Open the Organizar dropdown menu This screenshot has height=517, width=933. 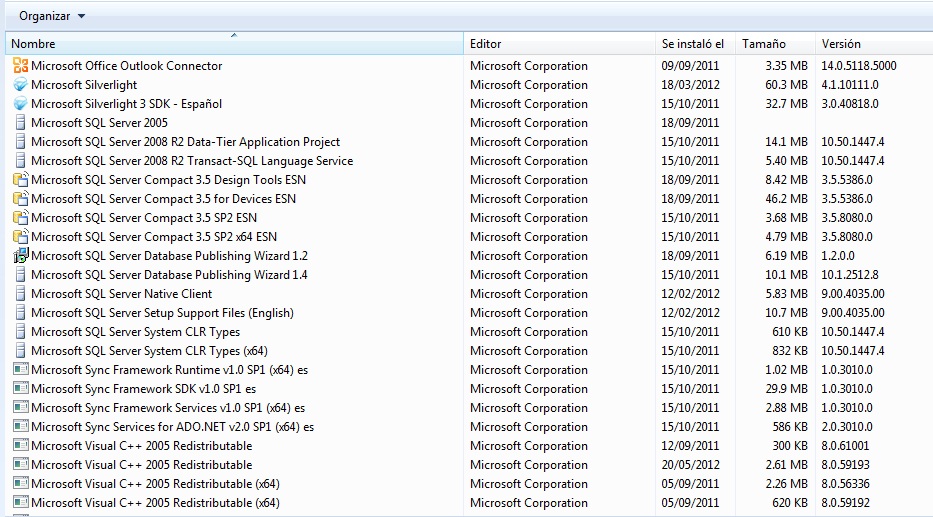pos(52,16)
